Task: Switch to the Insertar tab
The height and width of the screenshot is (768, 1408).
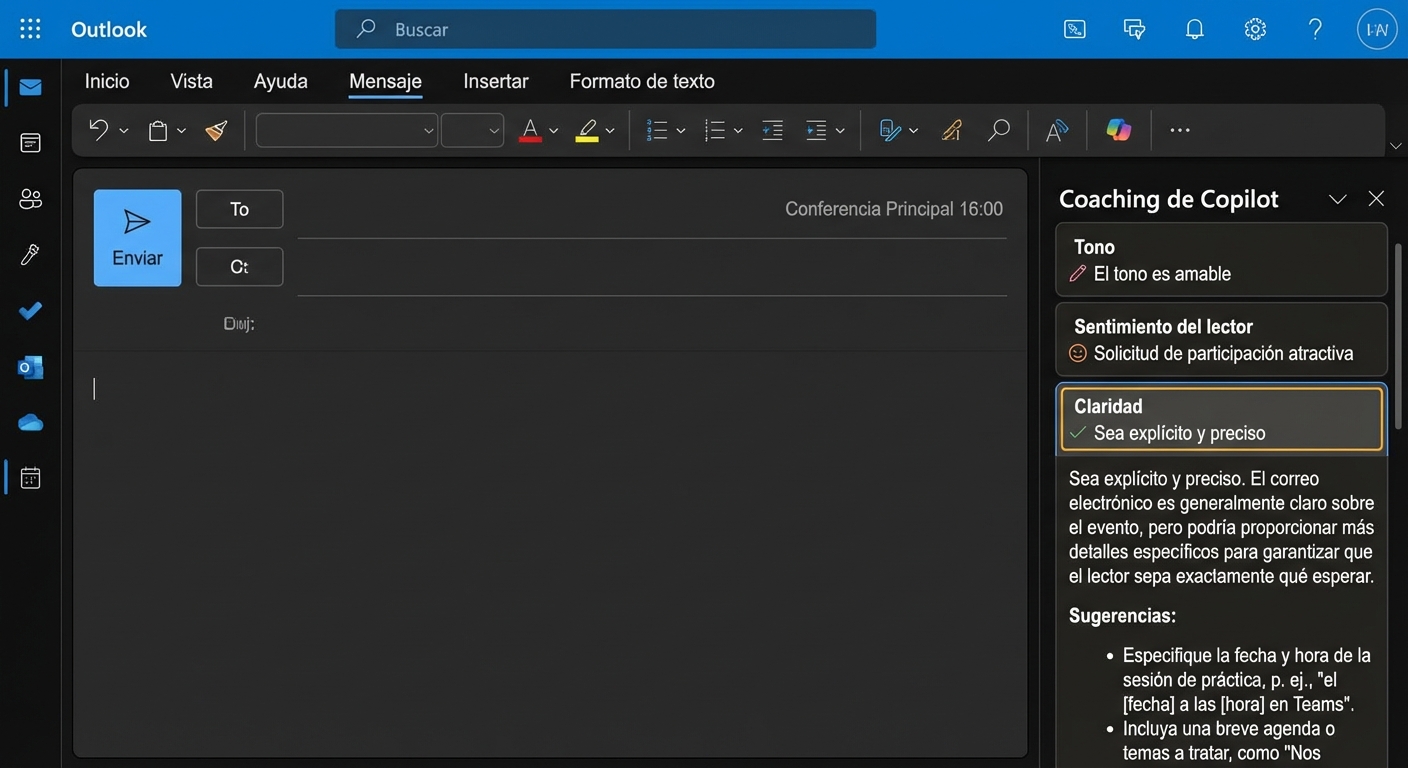Action: coord(496,81)
